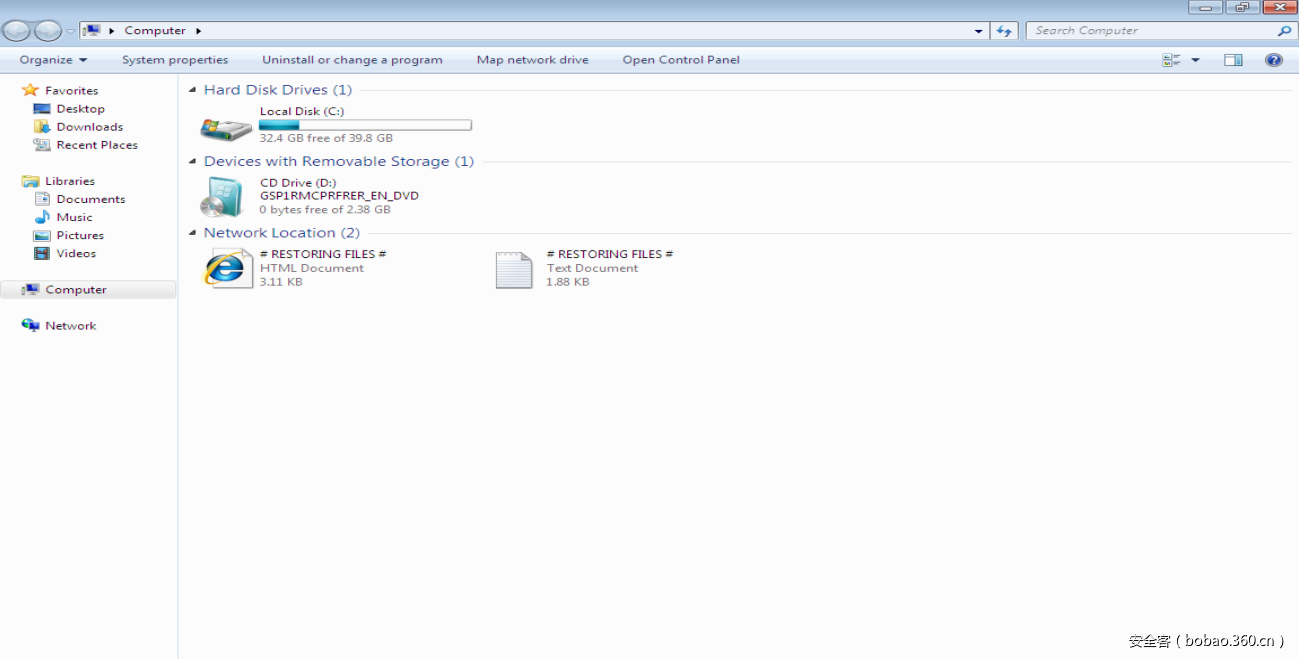Viewport: 1299px width, 659px height.
Task: Click the Change your view icon
Action: (1171, 60)
